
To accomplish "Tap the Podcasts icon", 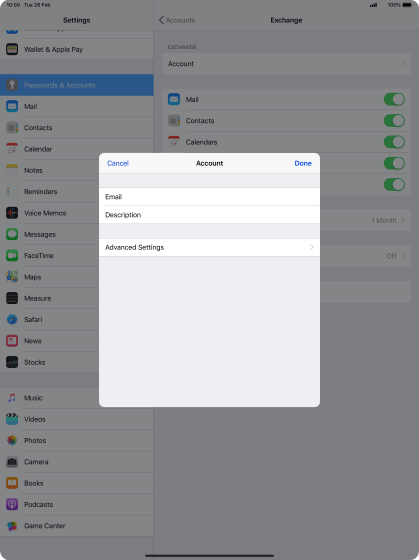I will click(12, 504).
